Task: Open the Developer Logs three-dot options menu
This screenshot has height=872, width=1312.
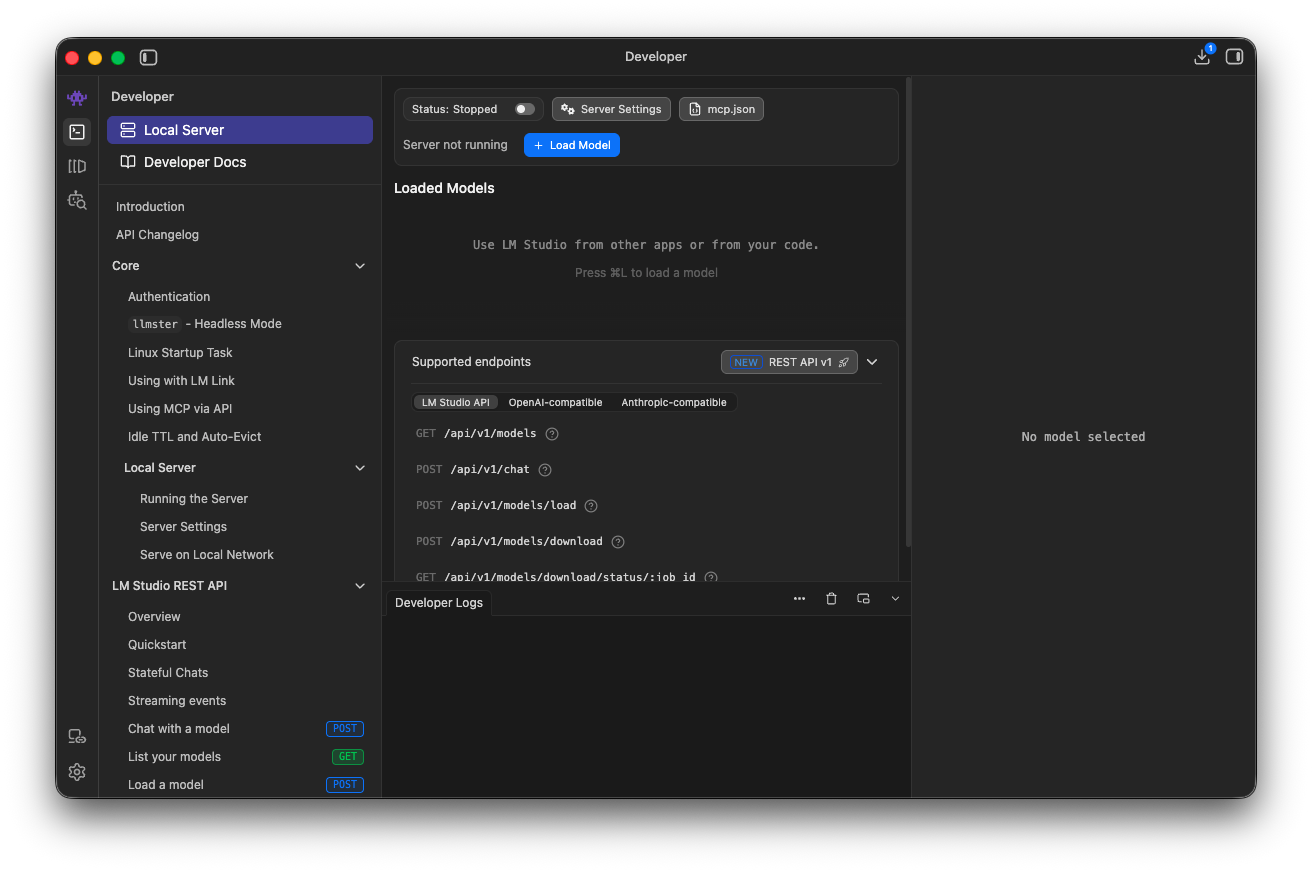Action: [799, 599]
